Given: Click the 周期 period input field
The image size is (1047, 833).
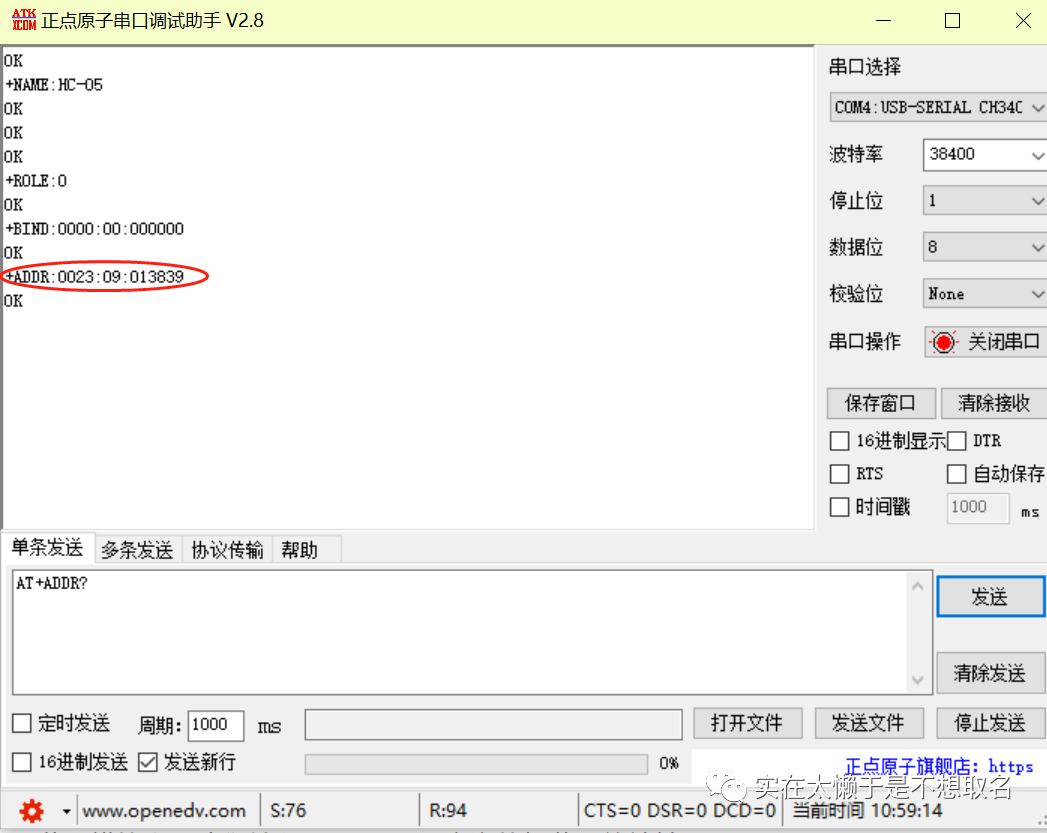Looking at the screenshot, I should 216,725.
